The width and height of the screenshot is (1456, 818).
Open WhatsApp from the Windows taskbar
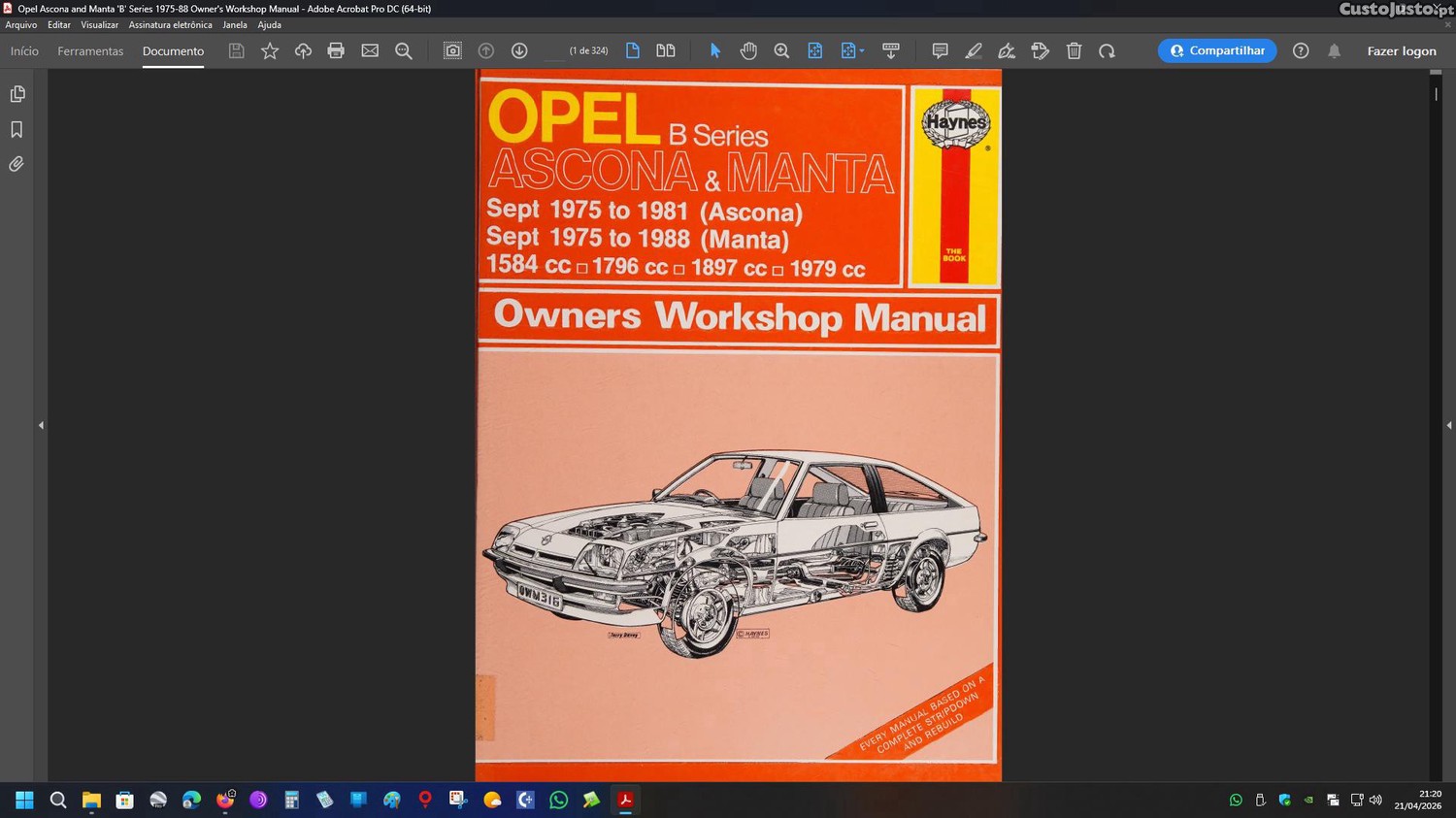click(558, 801)
